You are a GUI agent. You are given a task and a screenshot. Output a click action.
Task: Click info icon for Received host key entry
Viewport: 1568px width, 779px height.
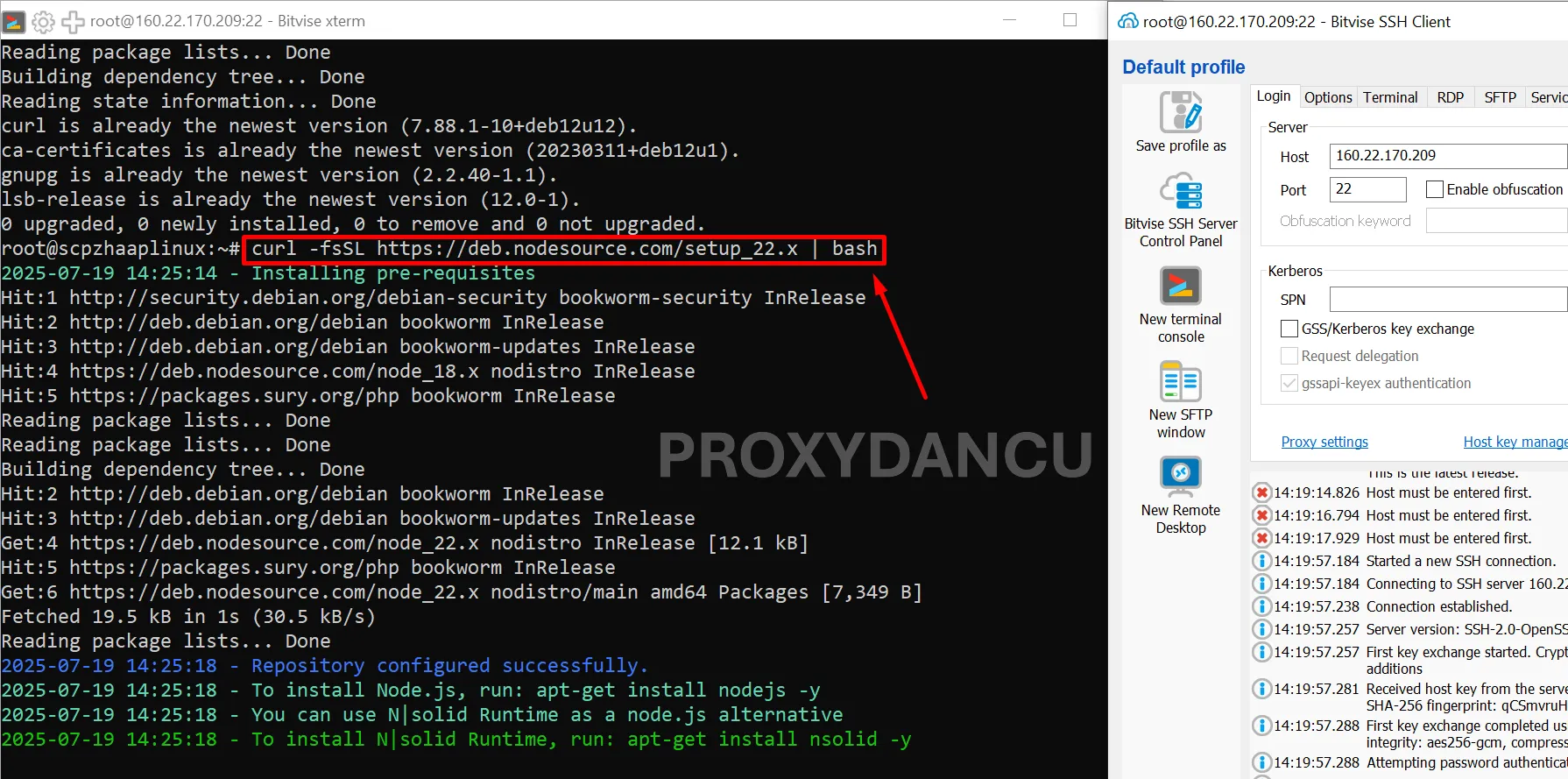click(1262, 689)
